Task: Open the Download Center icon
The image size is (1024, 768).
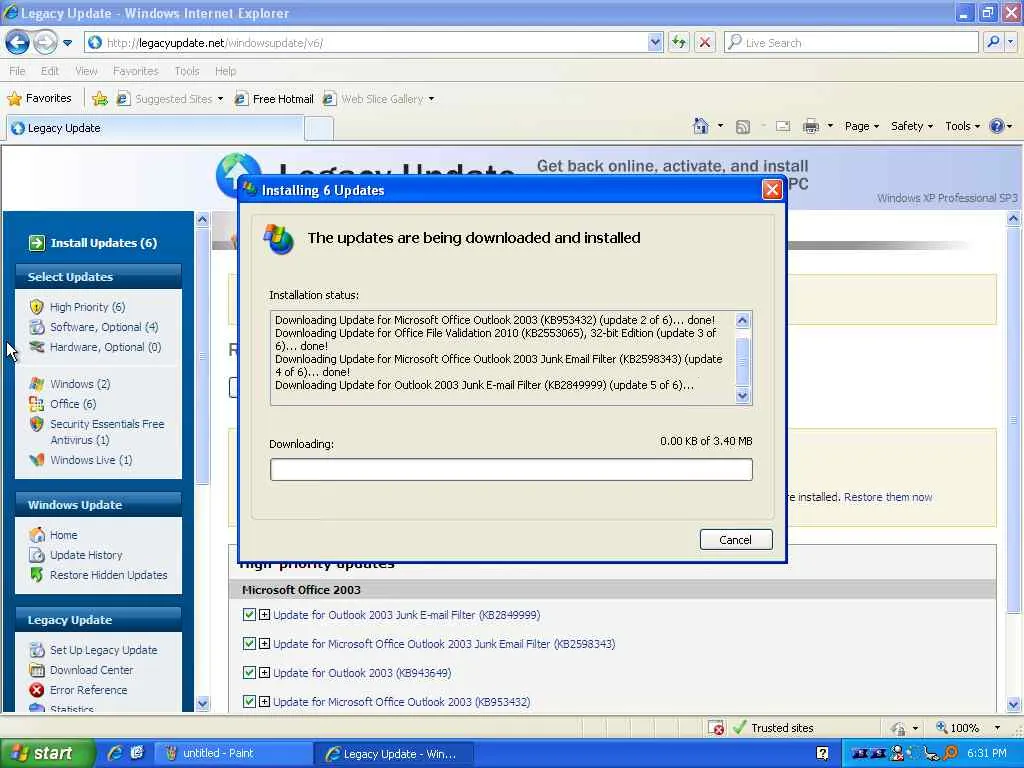Action: pos(37,670)
